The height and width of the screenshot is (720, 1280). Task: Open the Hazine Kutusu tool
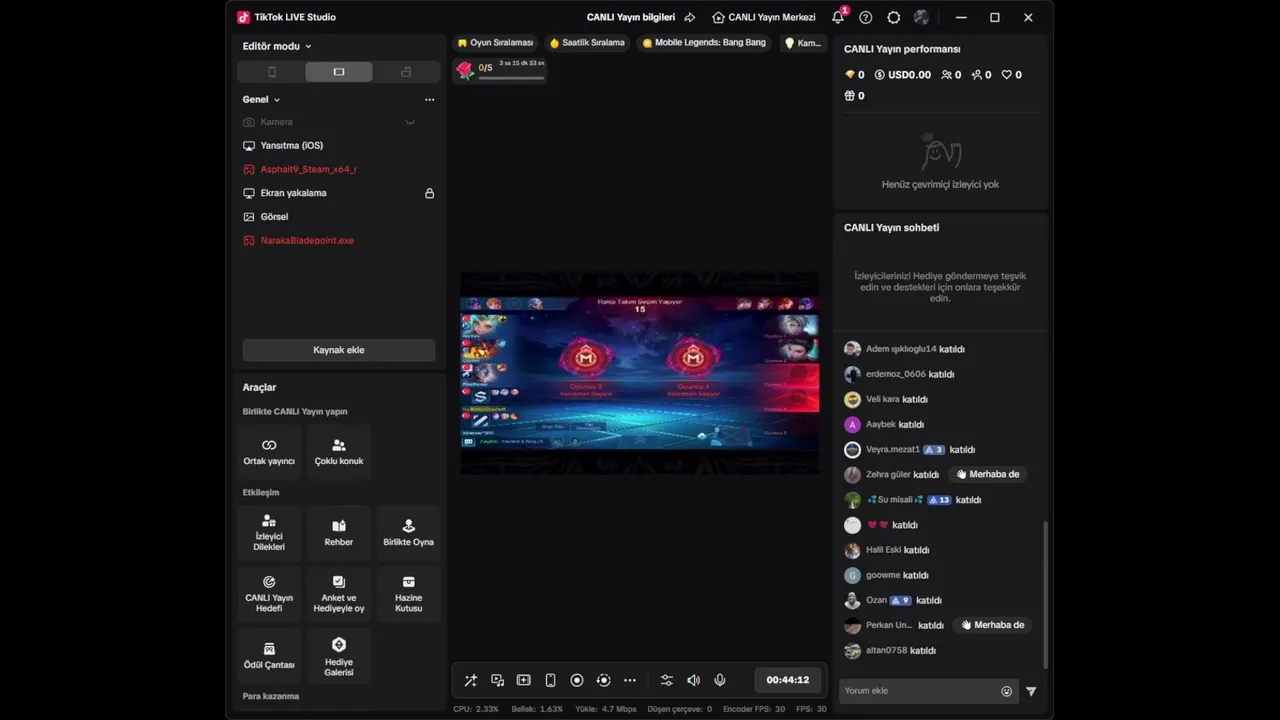pyautogui.click(x=408, y=594)
